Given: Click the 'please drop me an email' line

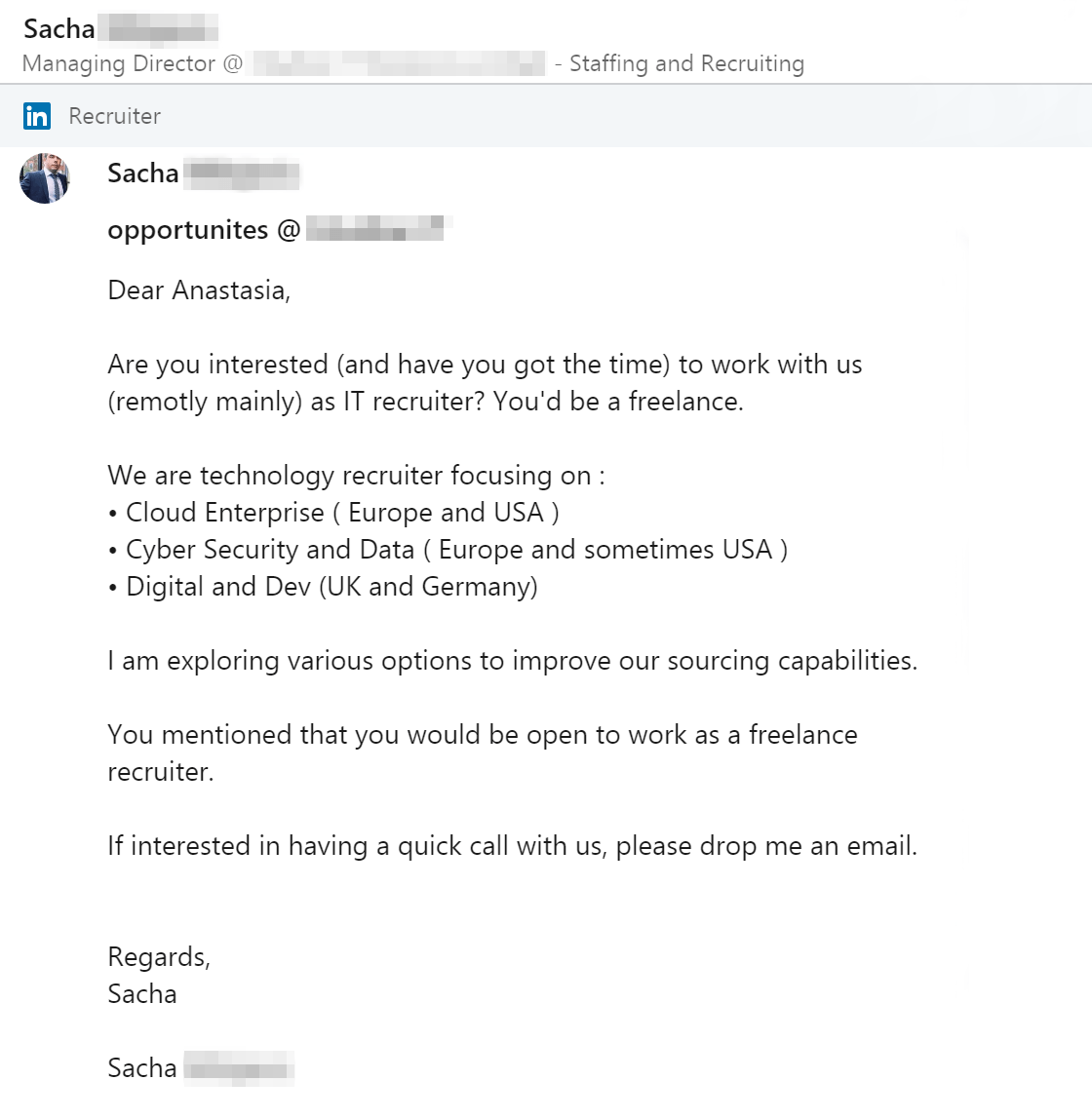Looking at the screenshot, I should pyautogui.click(x=513, y=846).
